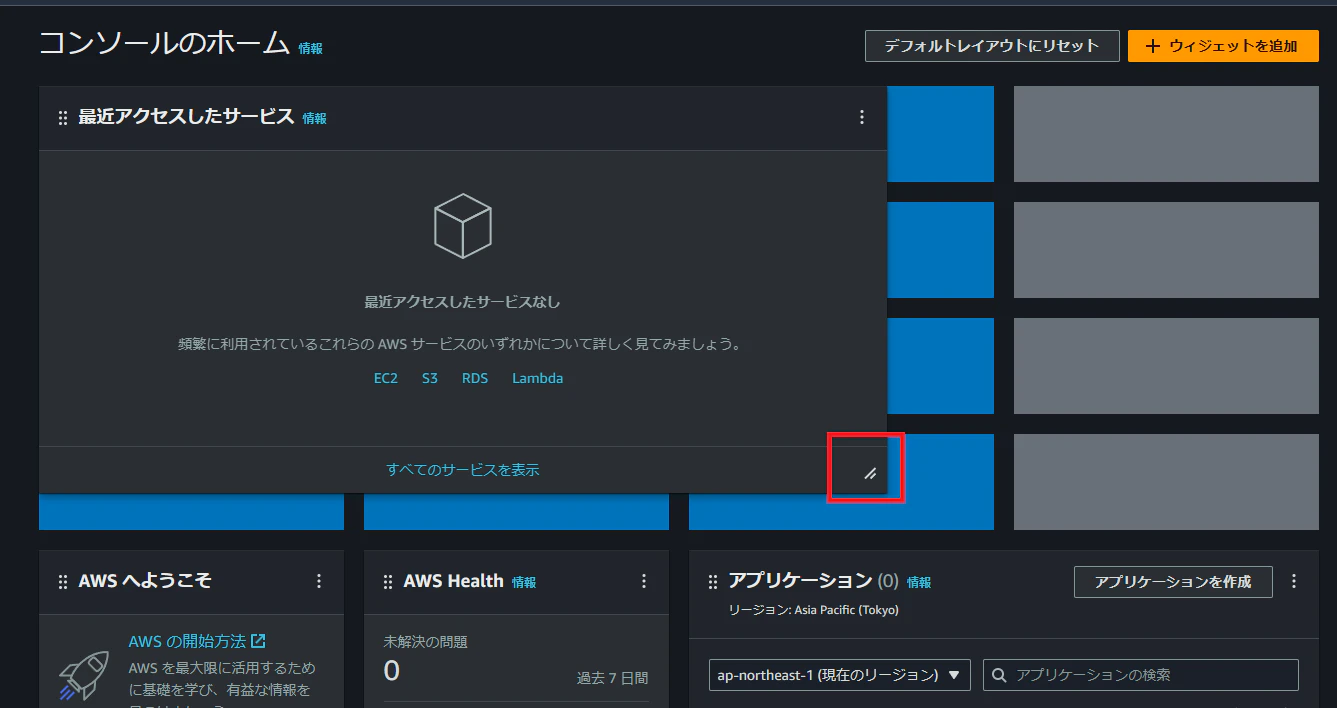
Task: Click the cube icon in recent services widget
Action: pos(462,225)
